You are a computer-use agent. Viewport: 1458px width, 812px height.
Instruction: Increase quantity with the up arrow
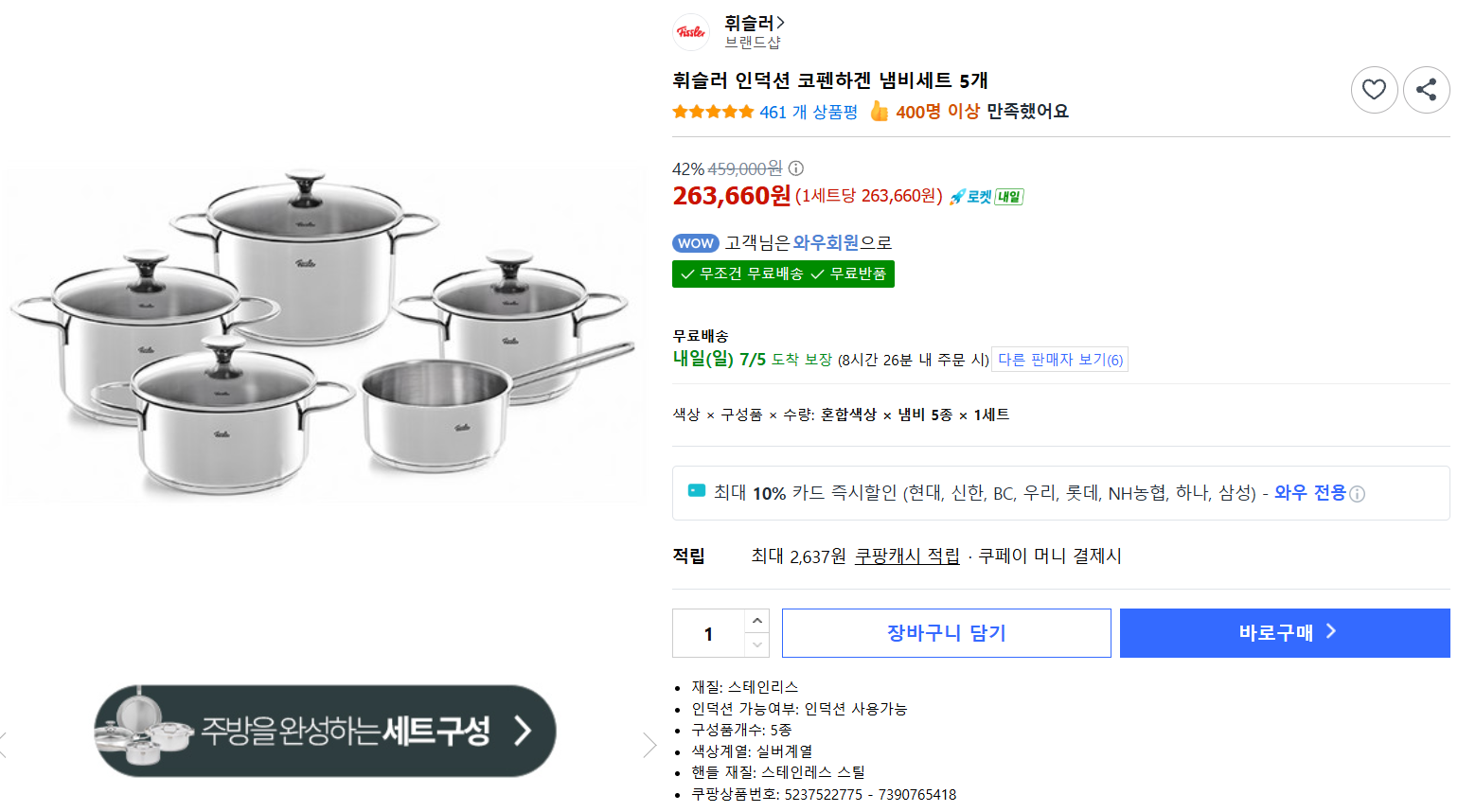pos(756,621)
